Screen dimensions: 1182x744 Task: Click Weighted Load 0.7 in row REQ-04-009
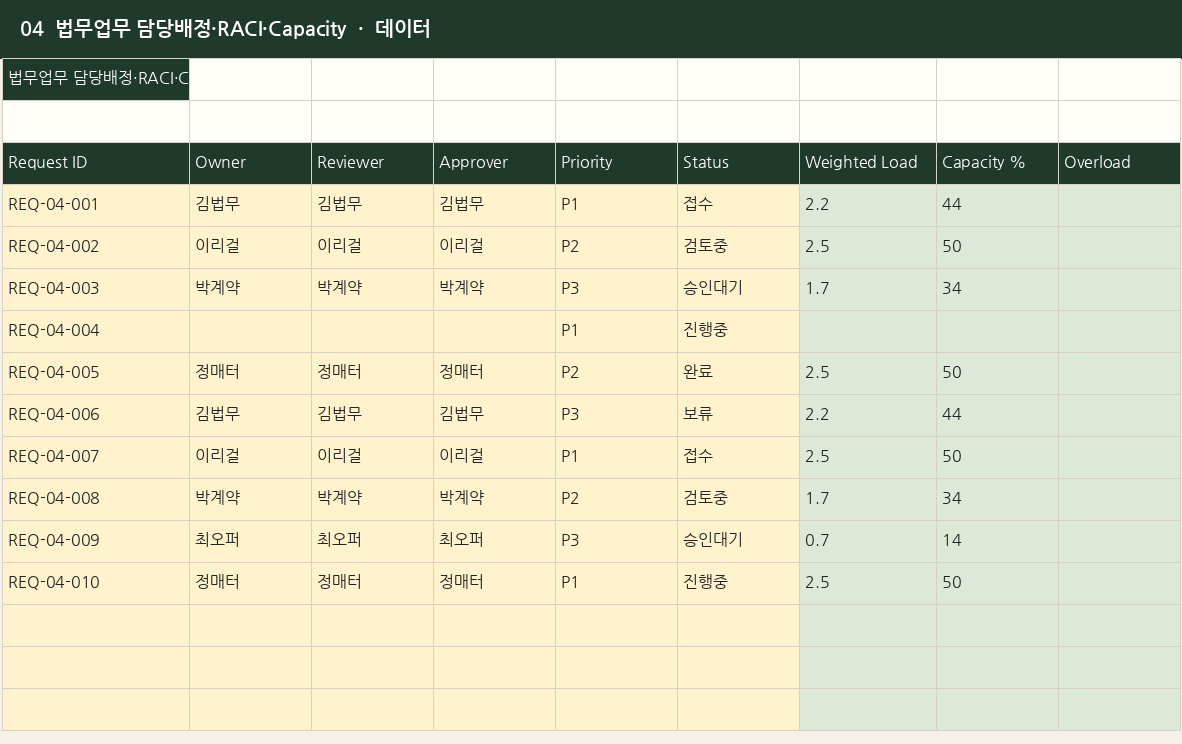click(868, 541)
